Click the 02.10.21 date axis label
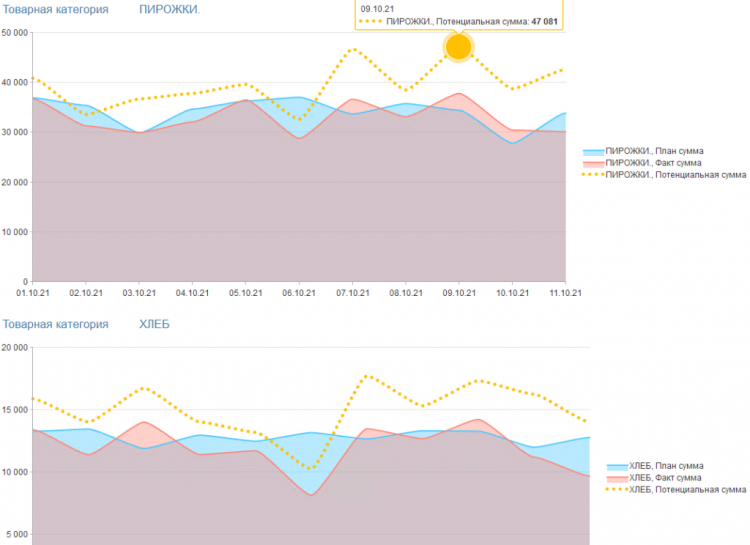The image size is (750, 545). [86, 293]
